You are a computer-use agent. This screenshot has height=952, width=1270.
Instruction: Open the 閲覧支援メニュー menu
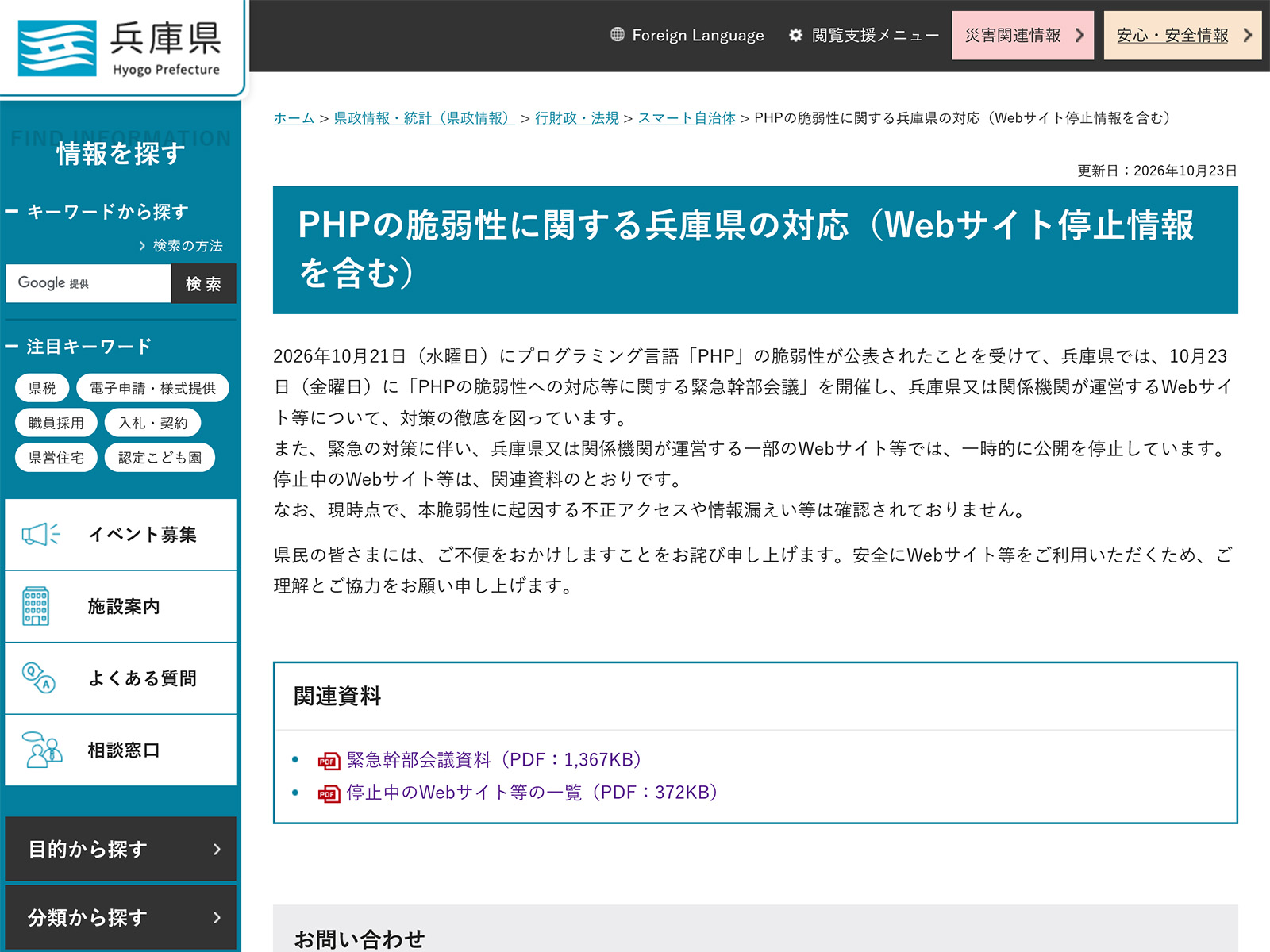click(x=864, y=35)
